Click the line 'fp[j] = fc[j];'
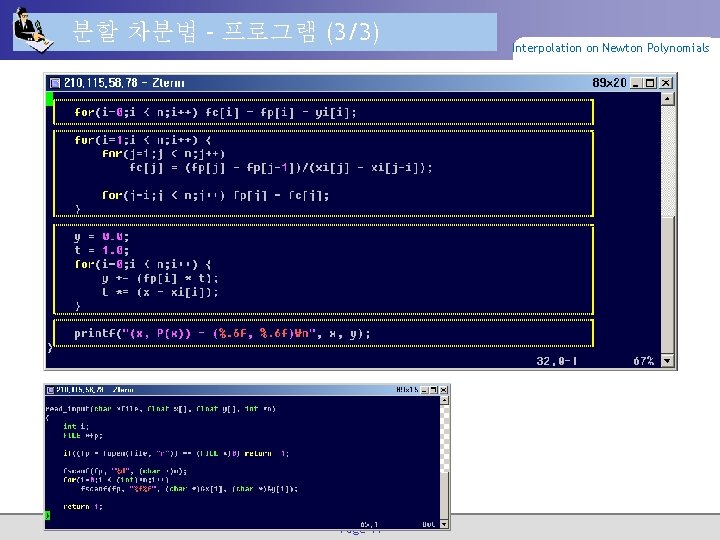This screenshot has height=540, width=720. 281,196
